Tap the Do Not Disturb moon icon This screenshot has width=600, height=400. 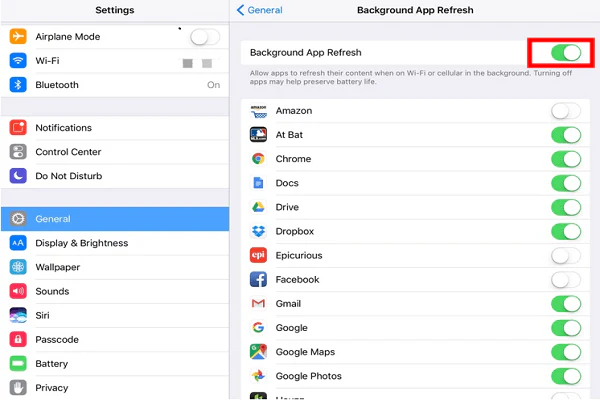pyautogui.click(x=18, y=176)
